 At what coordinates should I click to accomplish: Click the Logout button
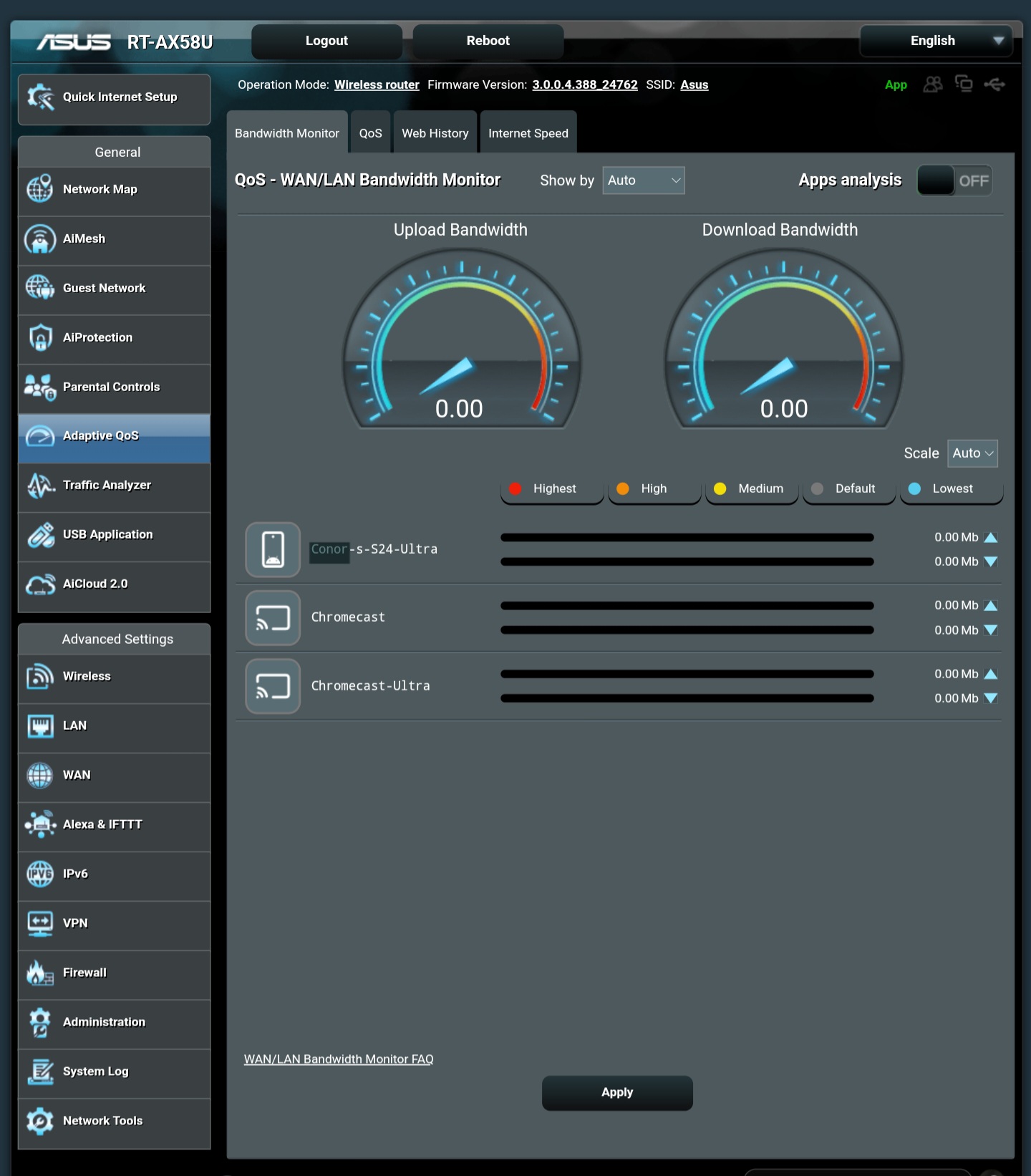pos(326,41)
